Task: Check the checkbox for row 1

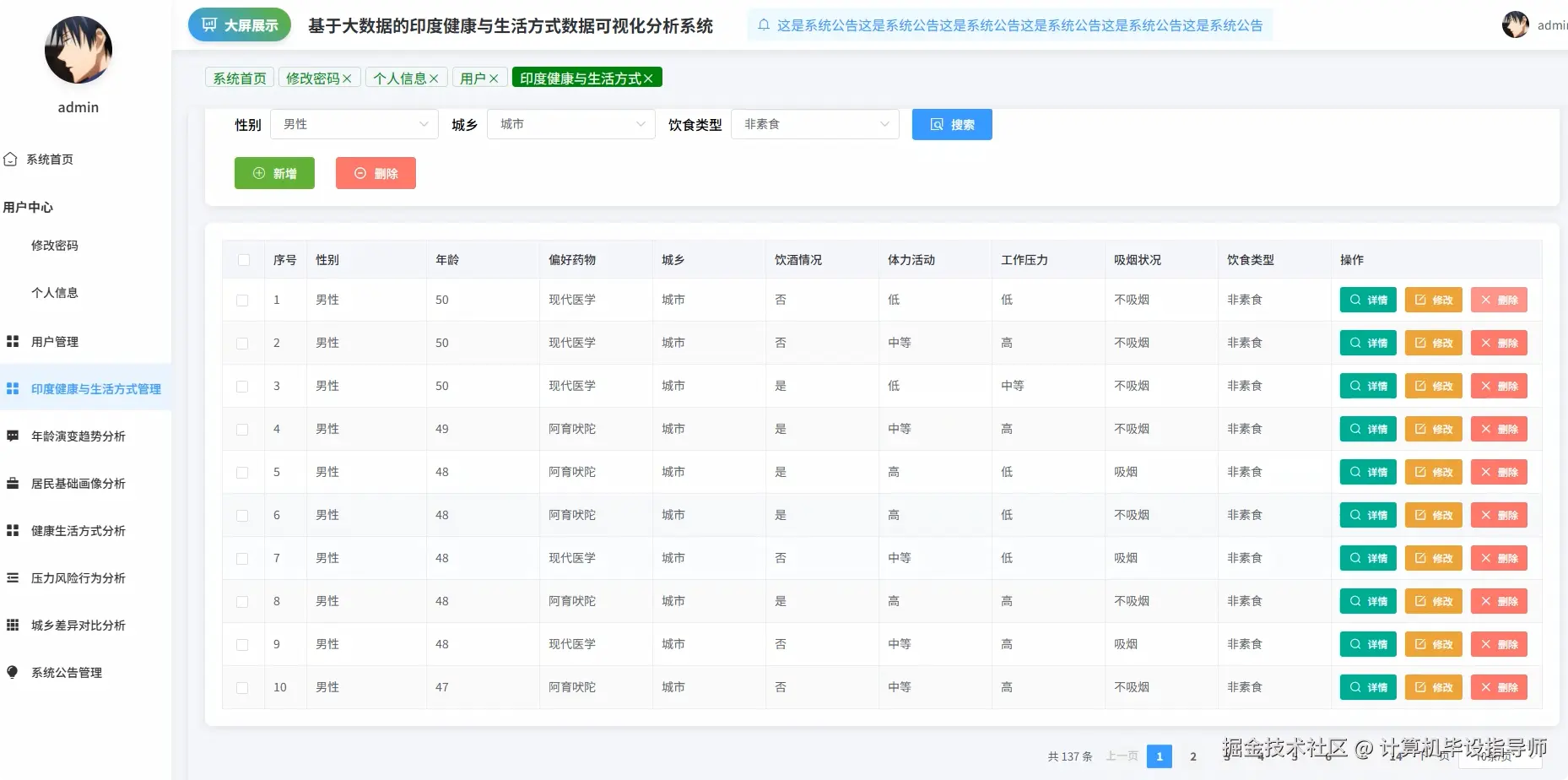Action: (x=242, y=300)
